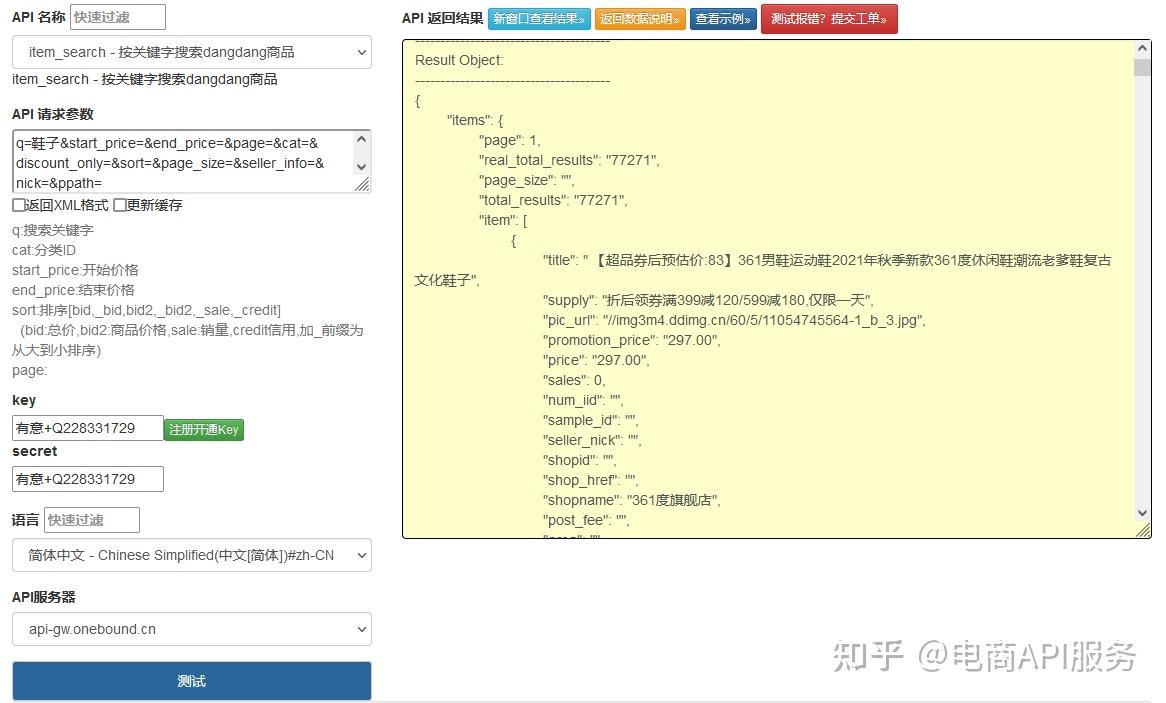Click the 语言 quick filter input
This screenshot has height=703, width=1166.
coord(90,519)
